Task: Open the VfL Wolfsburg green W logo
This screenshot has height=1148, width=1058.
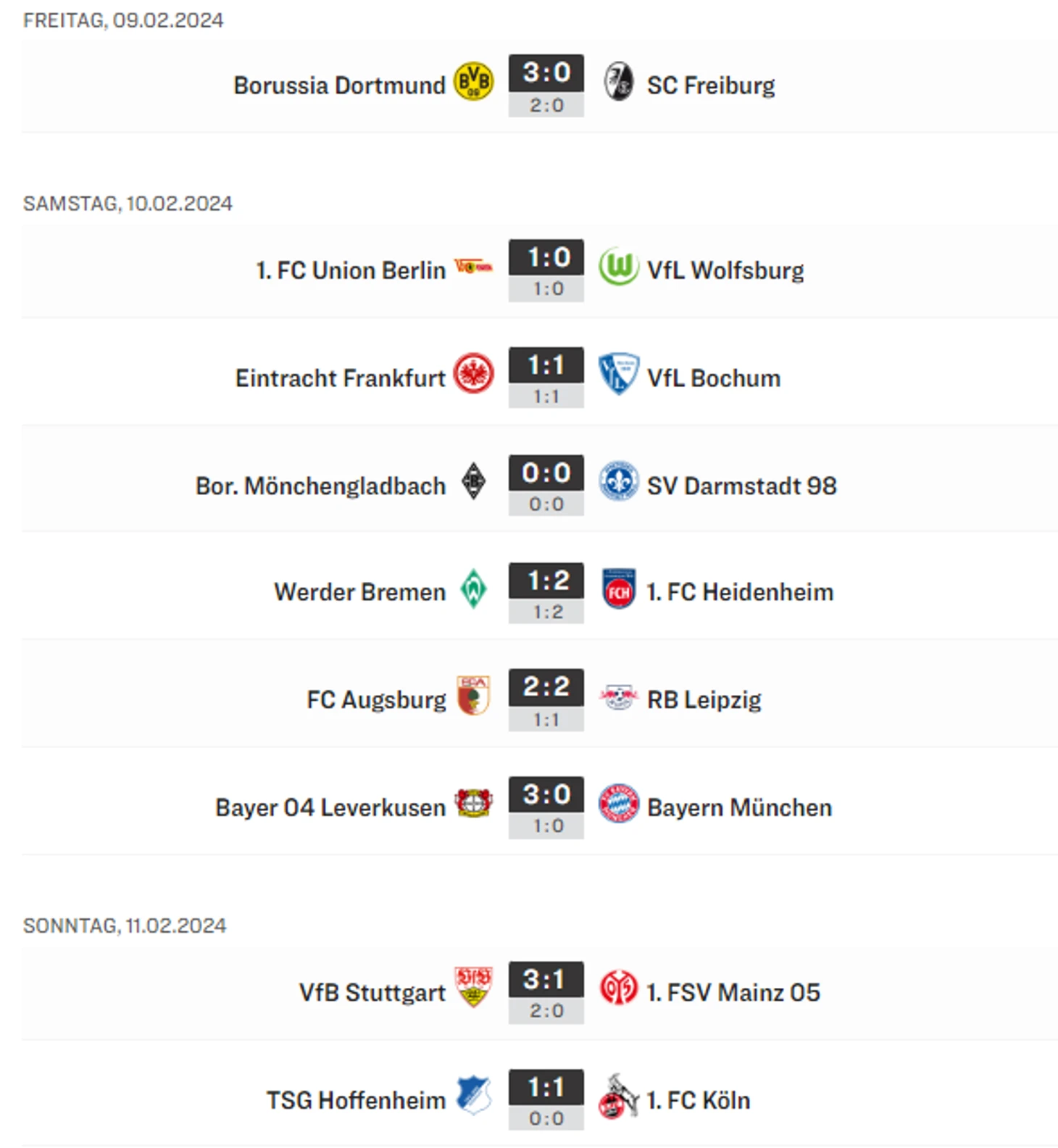Action: click(x=618, y=267)
